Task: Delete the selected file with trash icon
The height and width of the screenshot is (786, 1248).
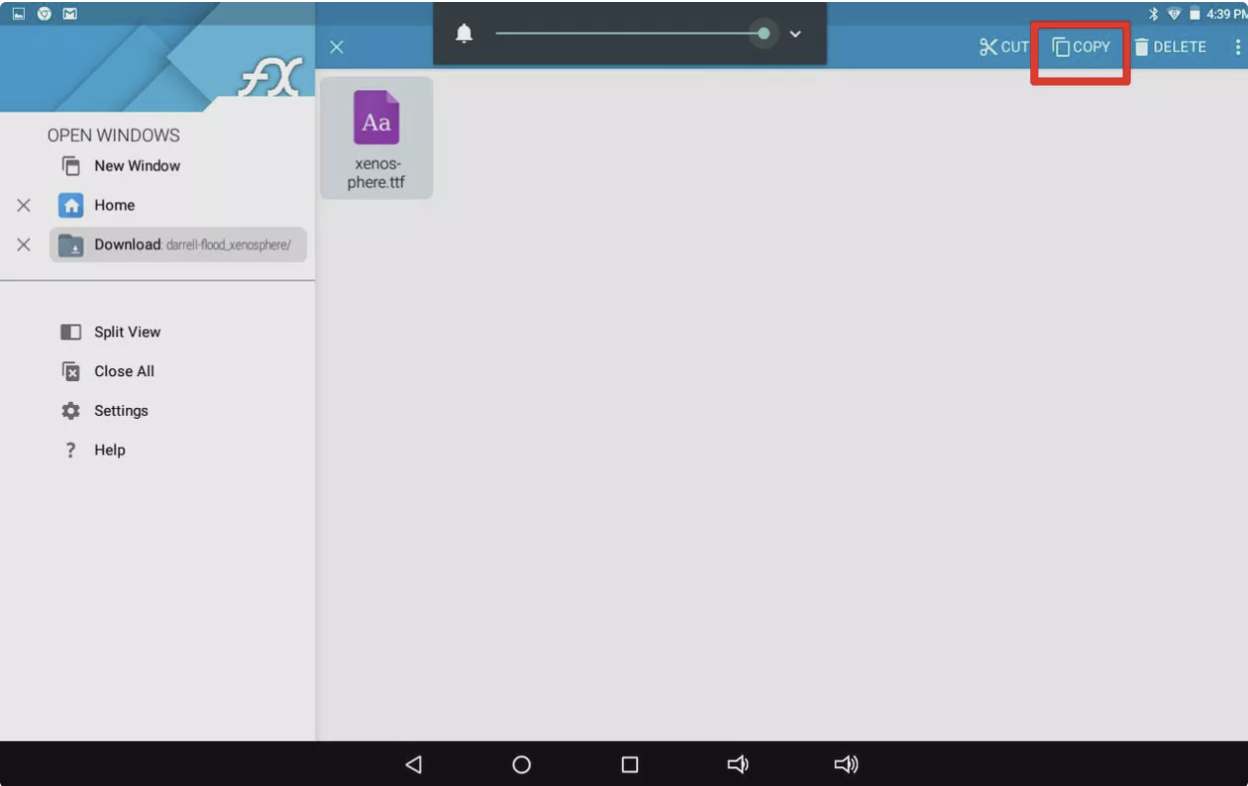Action: tap(1170, 47)
